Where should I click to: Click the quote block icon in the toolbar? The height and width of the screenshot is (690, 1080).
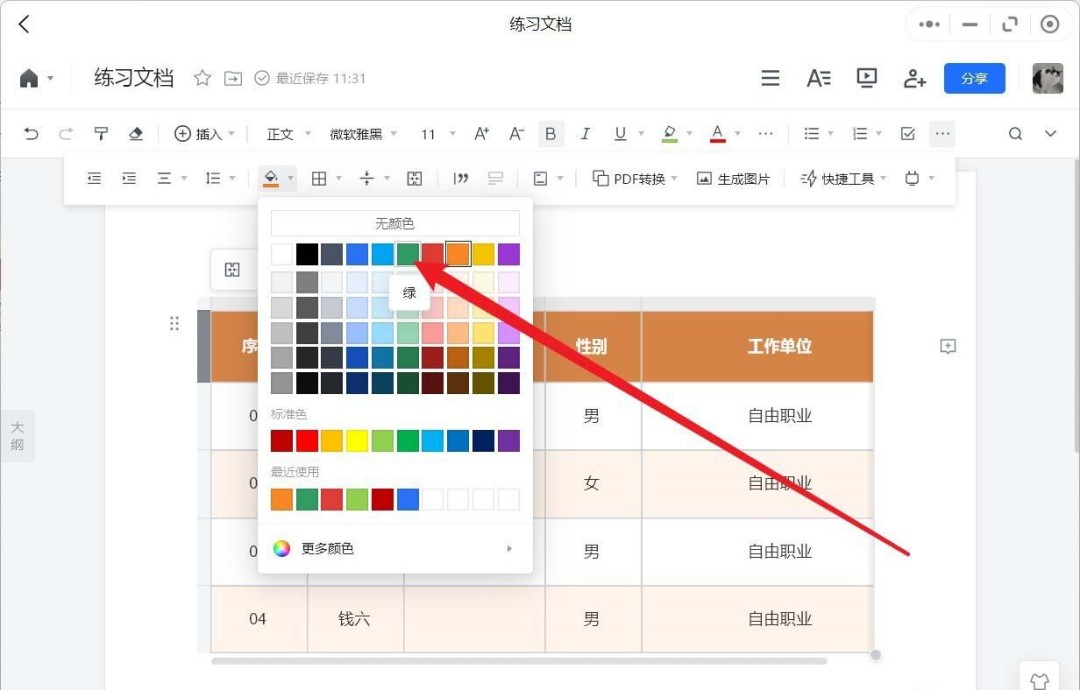point(460,177)
